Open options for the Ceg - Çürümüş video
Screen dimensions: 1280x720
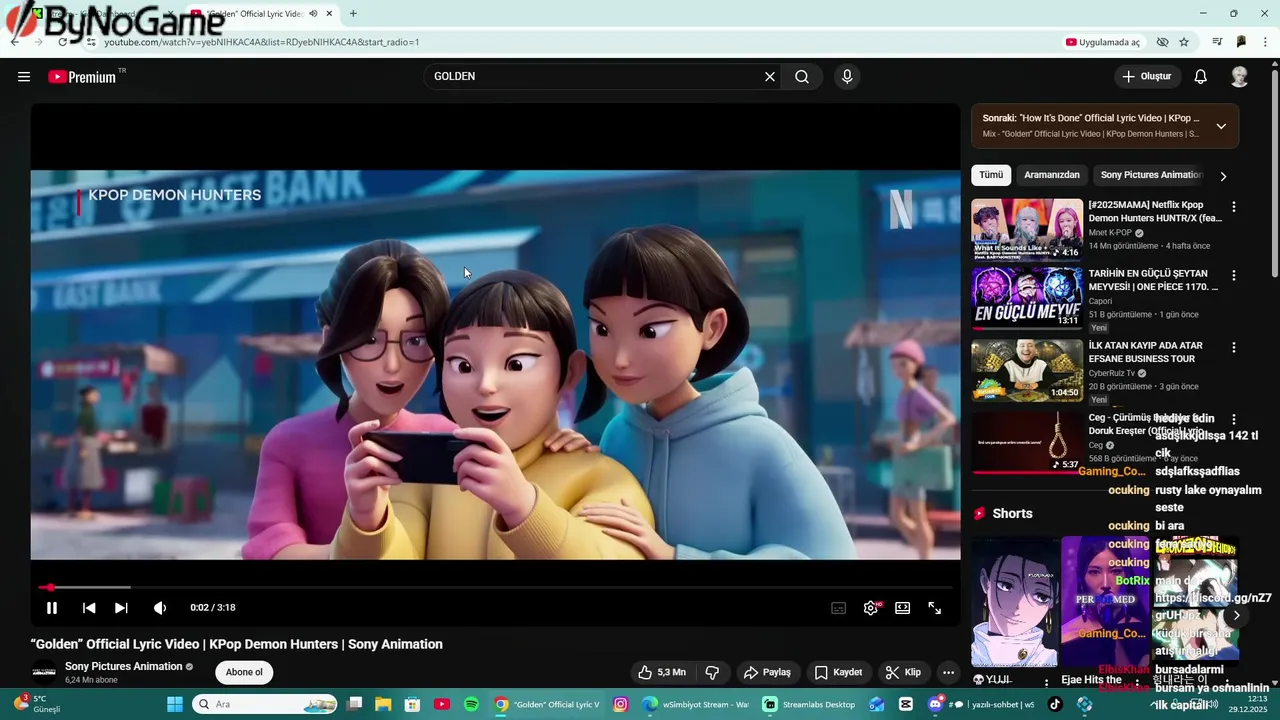[x=1233, y=419]
